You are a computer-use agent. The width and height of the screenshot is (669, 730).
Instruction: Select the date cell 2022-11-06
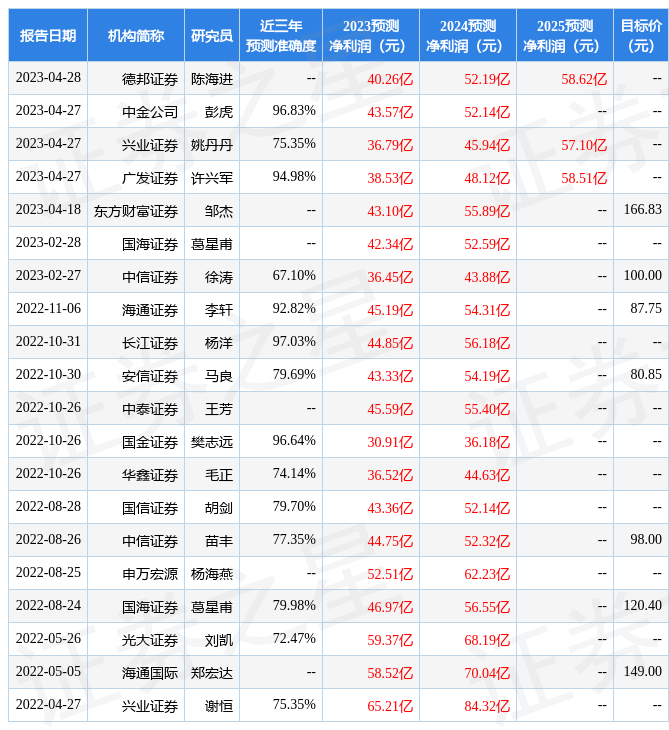pyautogui.click(x=48, y=309)
